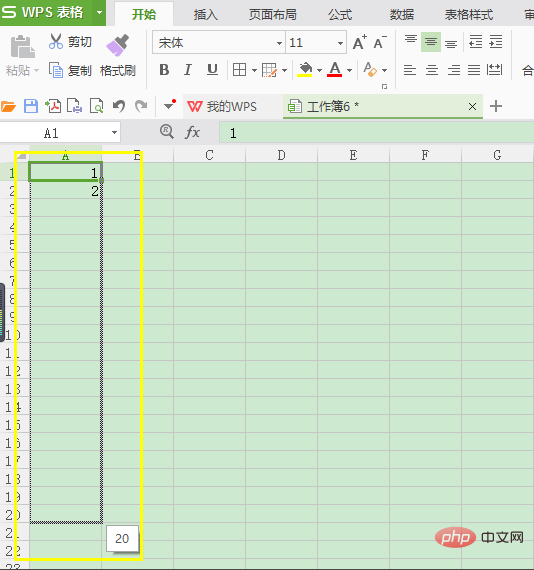Viewport: 534px width, 570px height.
Task: Open the Name Box dropdown arrow
Action: click(x=115, y=133)
